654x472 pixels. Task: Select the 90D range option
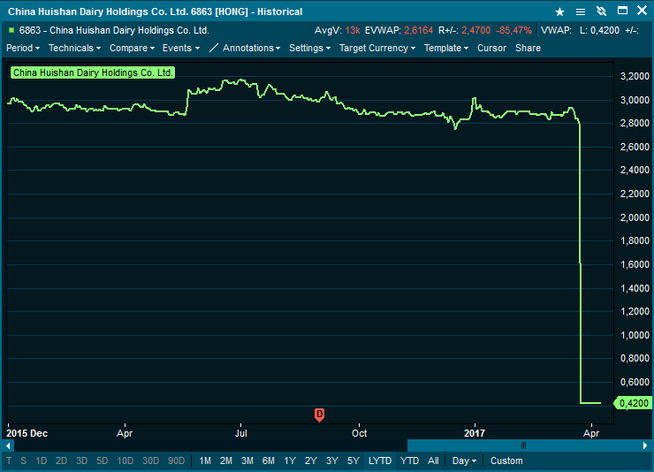tap(176, 461)
